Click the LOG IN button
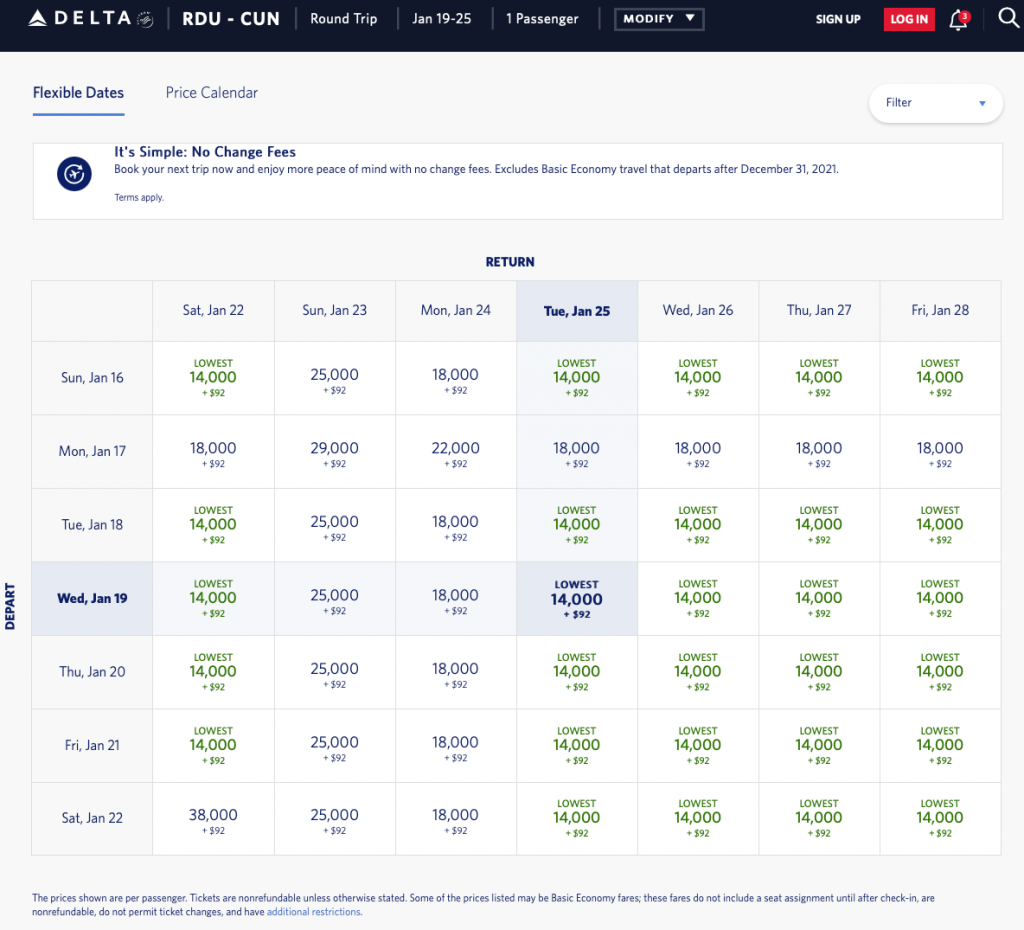This screenshot has height=930, width=1024. tap(908, 20)
